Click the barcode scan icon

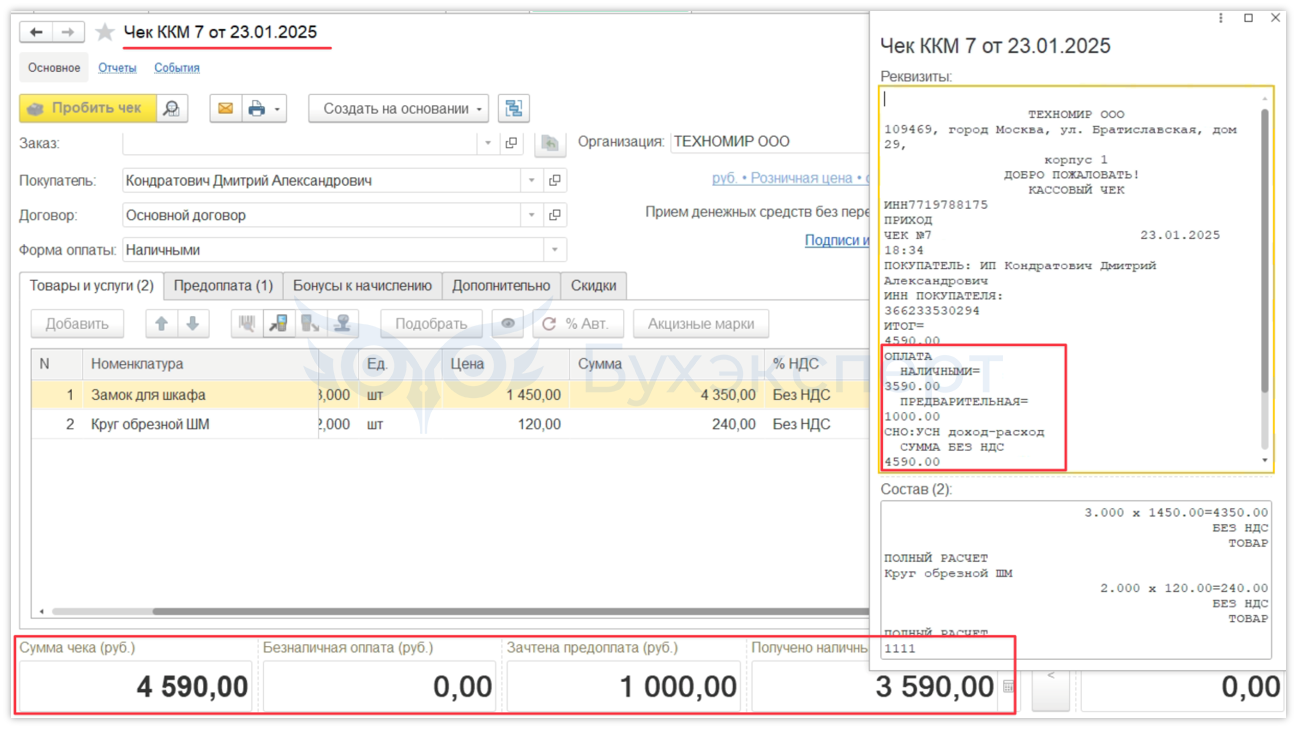tap(247, 324)
